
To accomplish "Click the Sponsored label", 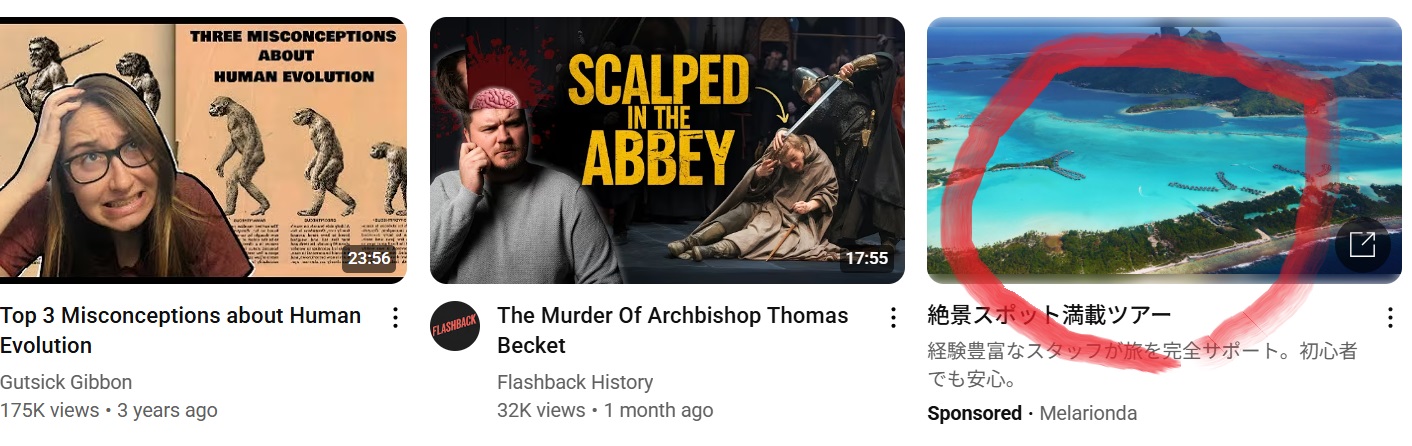I will pos(974,413).
